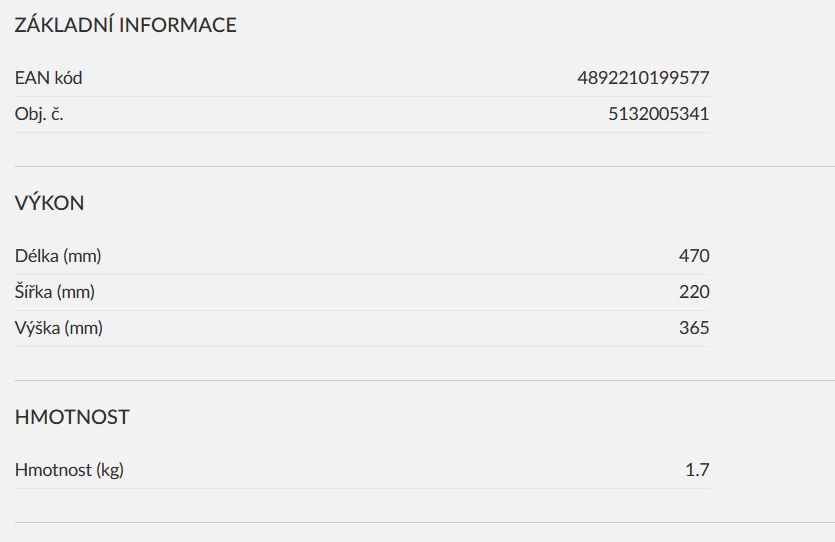
Task: Select the Obj. č. label
Action: (x=39, y=114)
